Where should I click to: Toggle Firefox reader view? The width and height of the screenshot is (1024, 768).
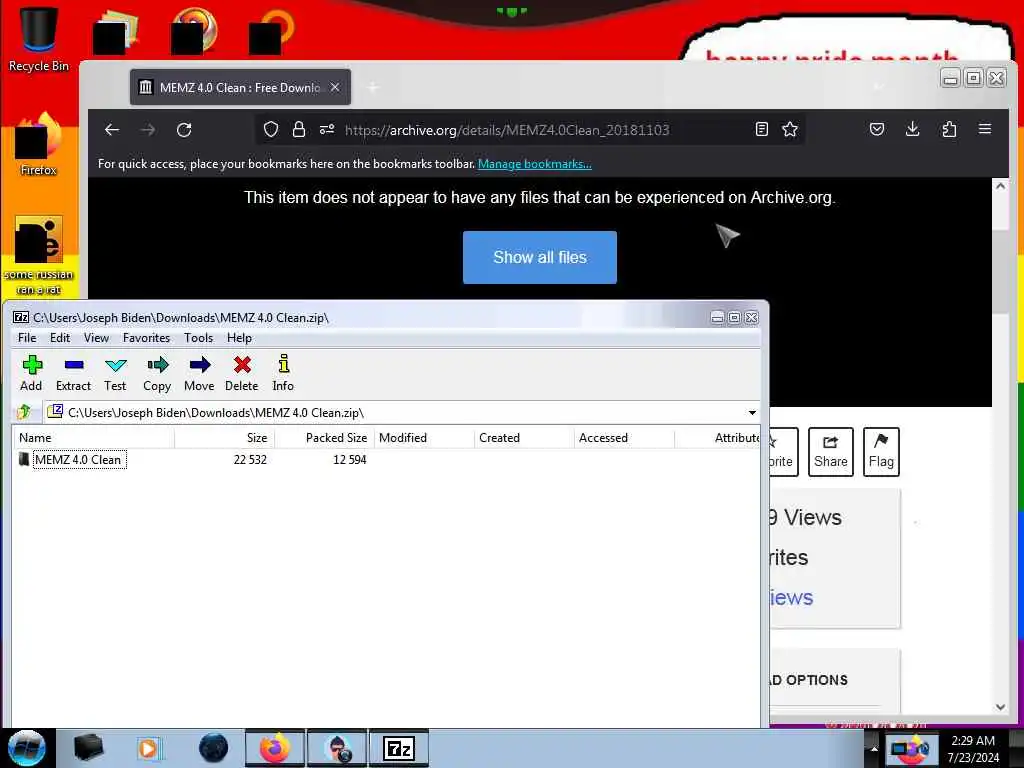pos(761,129)
